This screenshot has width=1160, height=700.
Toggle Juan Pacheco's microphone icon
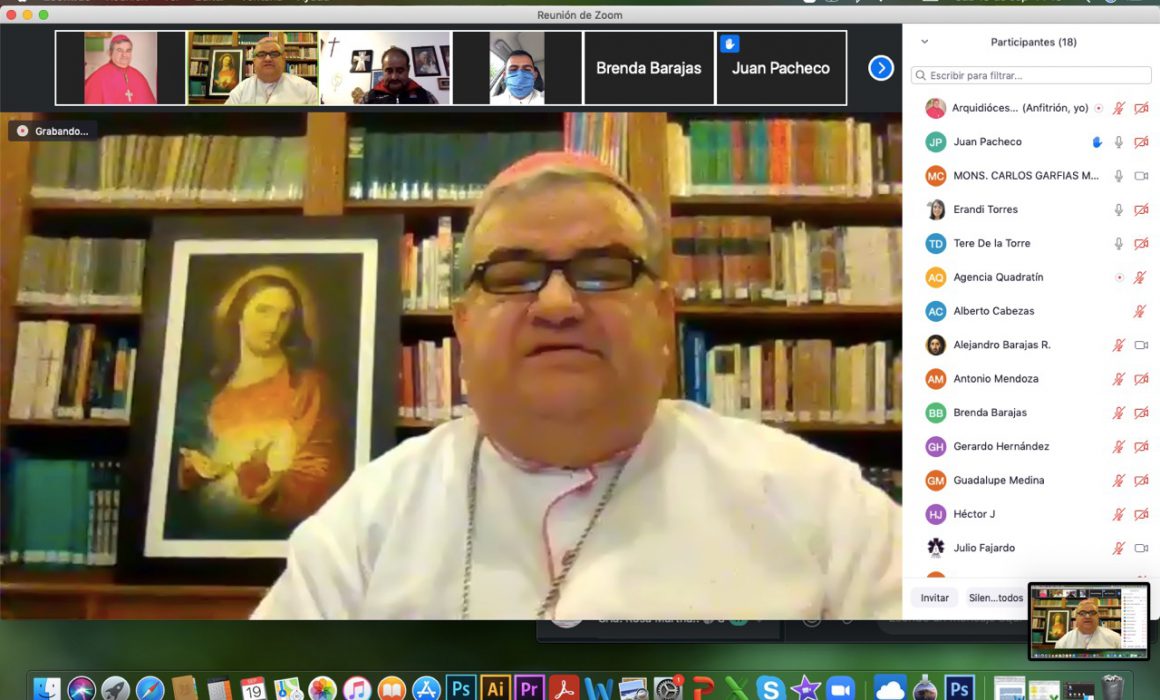(x=1119, y=142)
